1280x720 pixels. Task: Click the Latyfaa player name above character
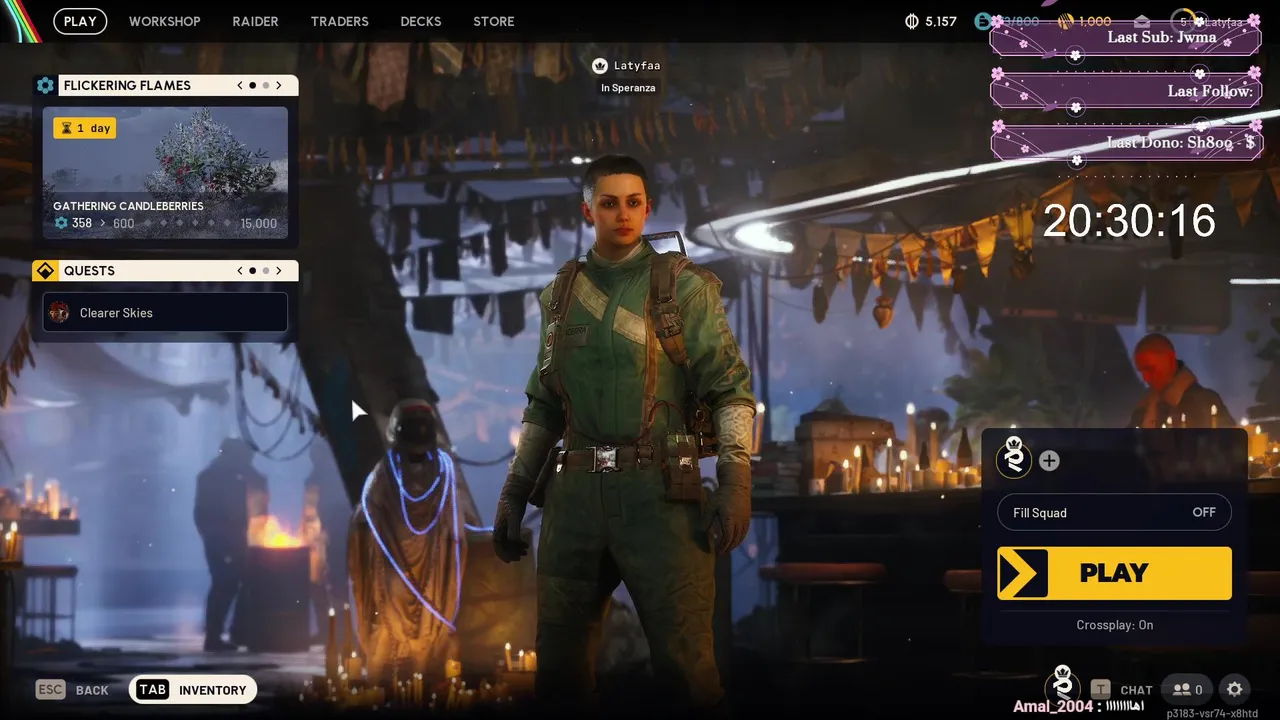[x=637, y=66]
